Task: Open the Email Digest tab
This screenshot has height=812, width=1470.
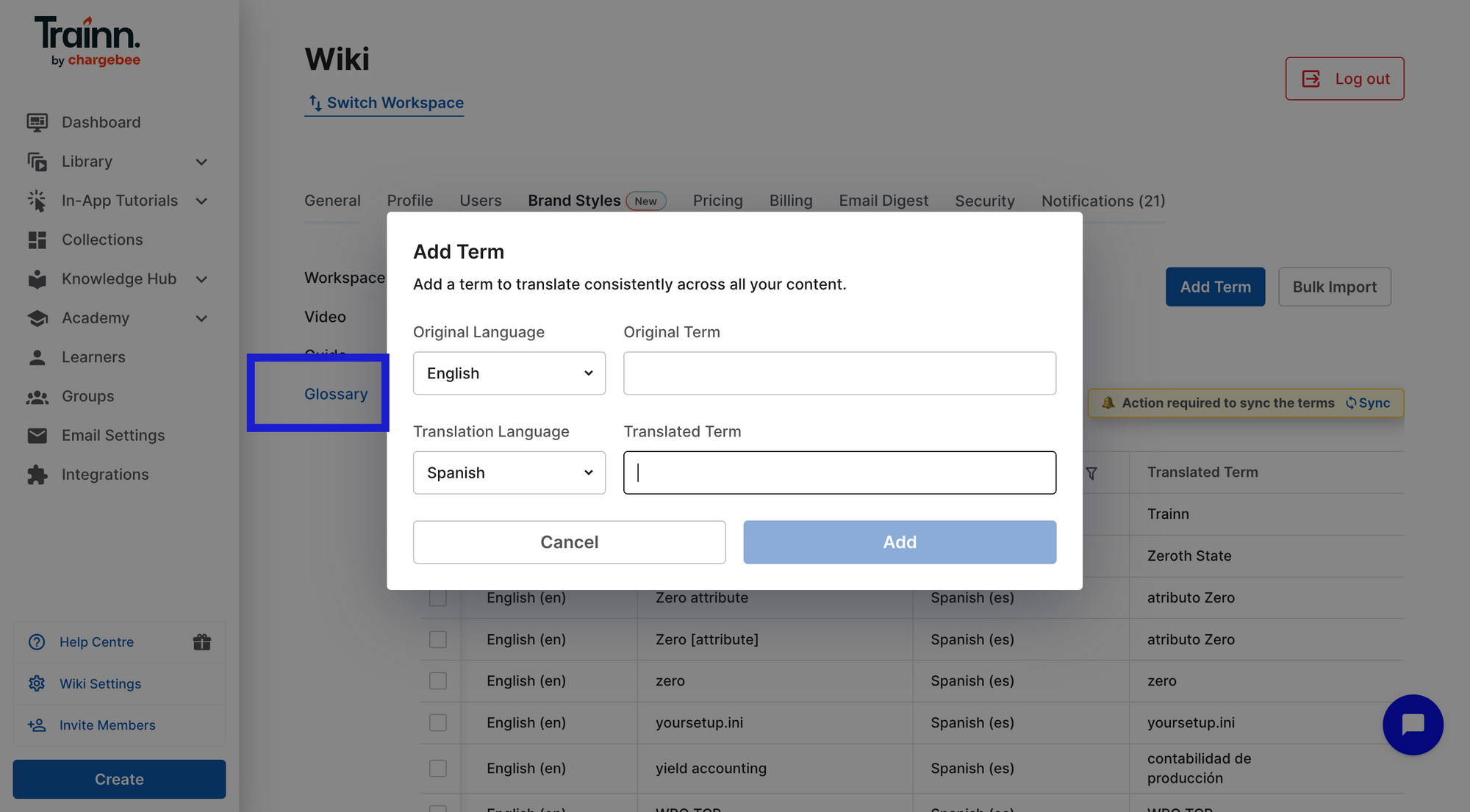Action: [x=883, y=201]
